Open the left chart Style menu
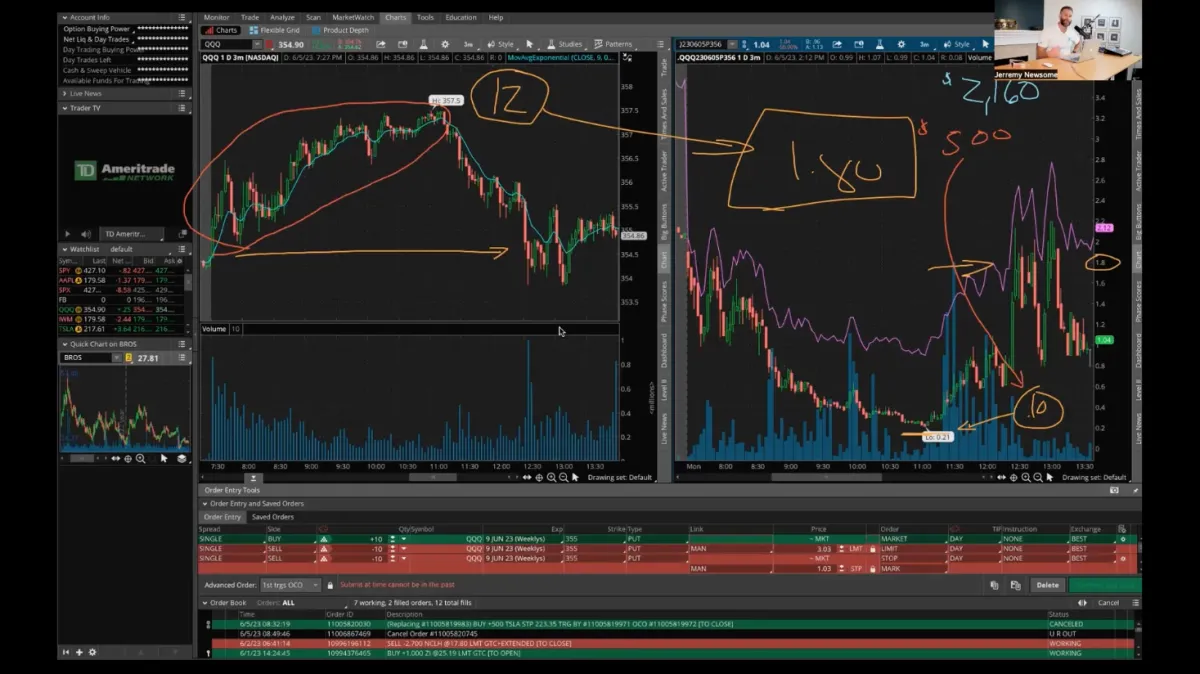This screenshot has width=1200, height=674. coord(500,44)
